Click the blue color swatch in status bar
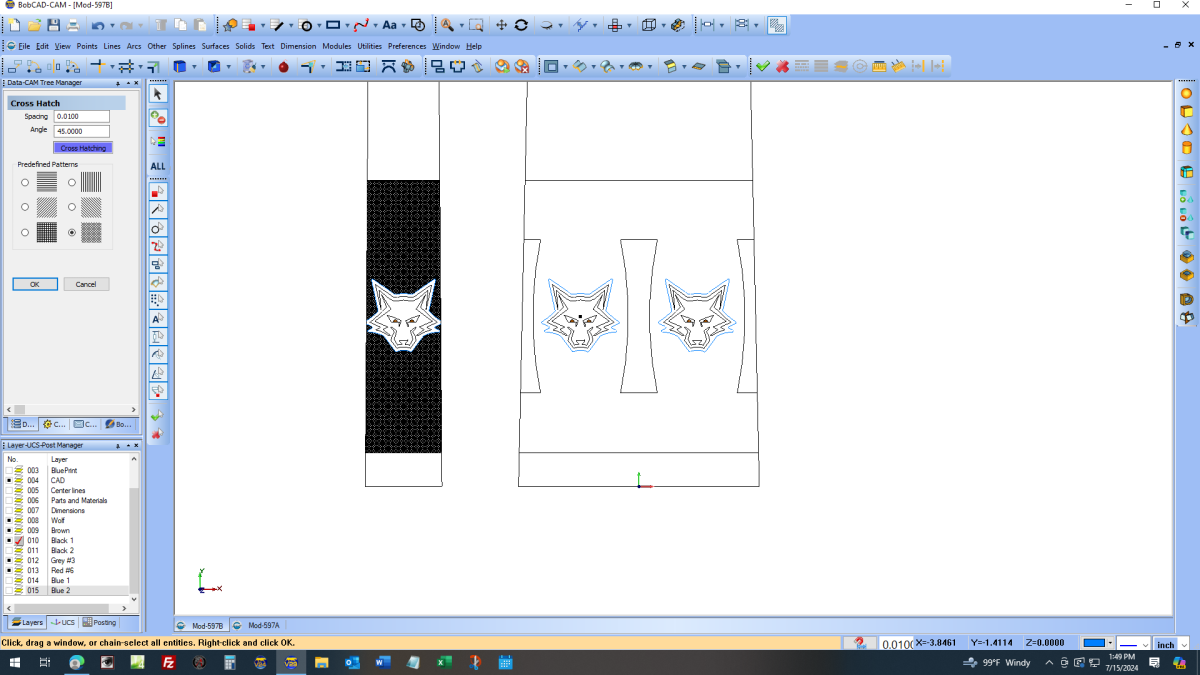1200x675 pixels. pyautogui.click(x=1093, y=644)
